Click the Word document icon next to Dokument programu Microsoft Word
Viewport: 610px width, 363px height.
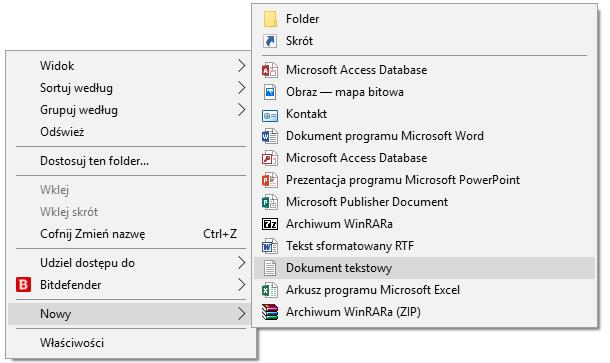270,136
